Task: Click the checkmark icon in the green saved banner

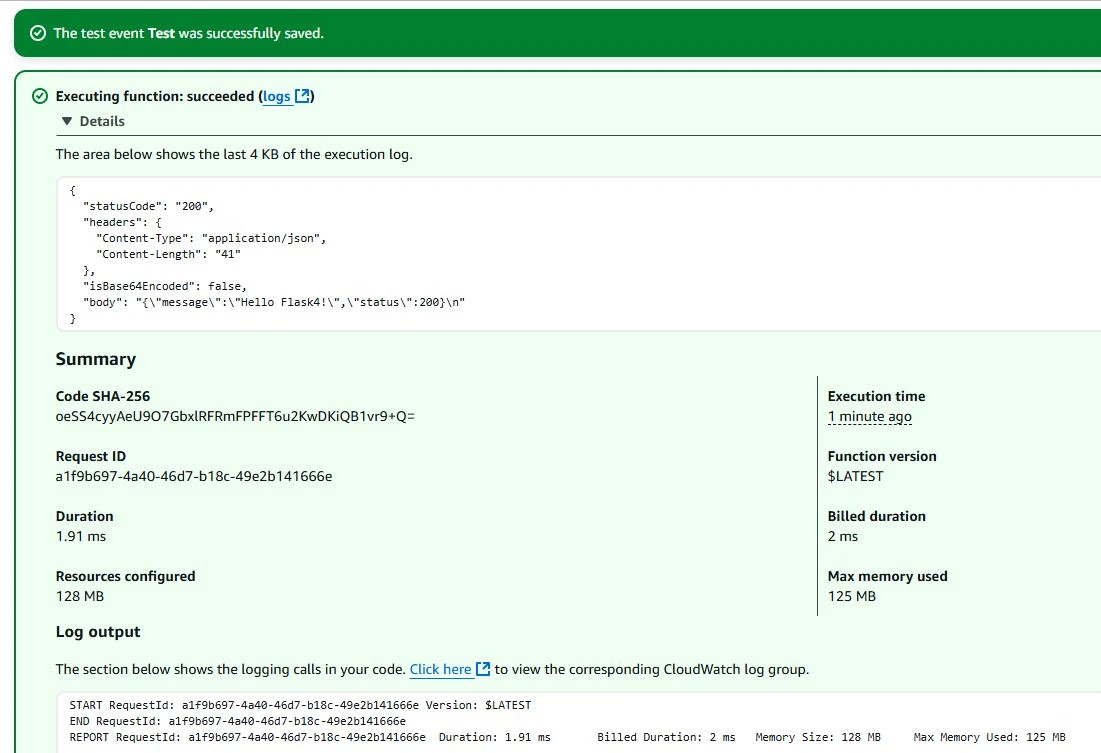Action: coord(38,33)
